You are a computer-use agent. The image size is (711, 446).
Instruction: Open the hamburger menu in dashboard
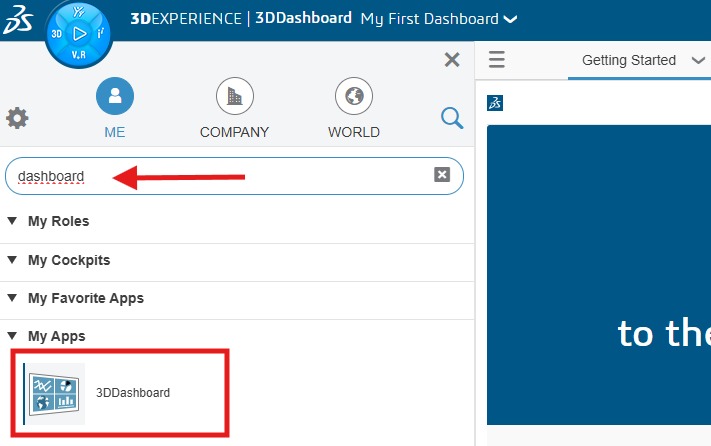point(497,59)
